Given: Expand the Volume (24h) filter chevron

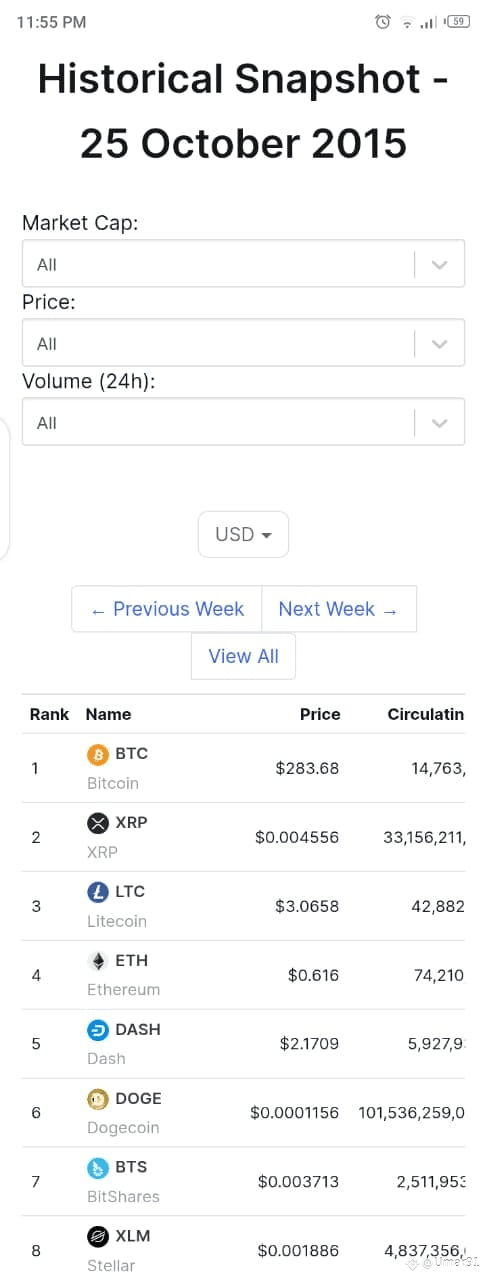Looking at the screenshot, I should pos(439,423).
